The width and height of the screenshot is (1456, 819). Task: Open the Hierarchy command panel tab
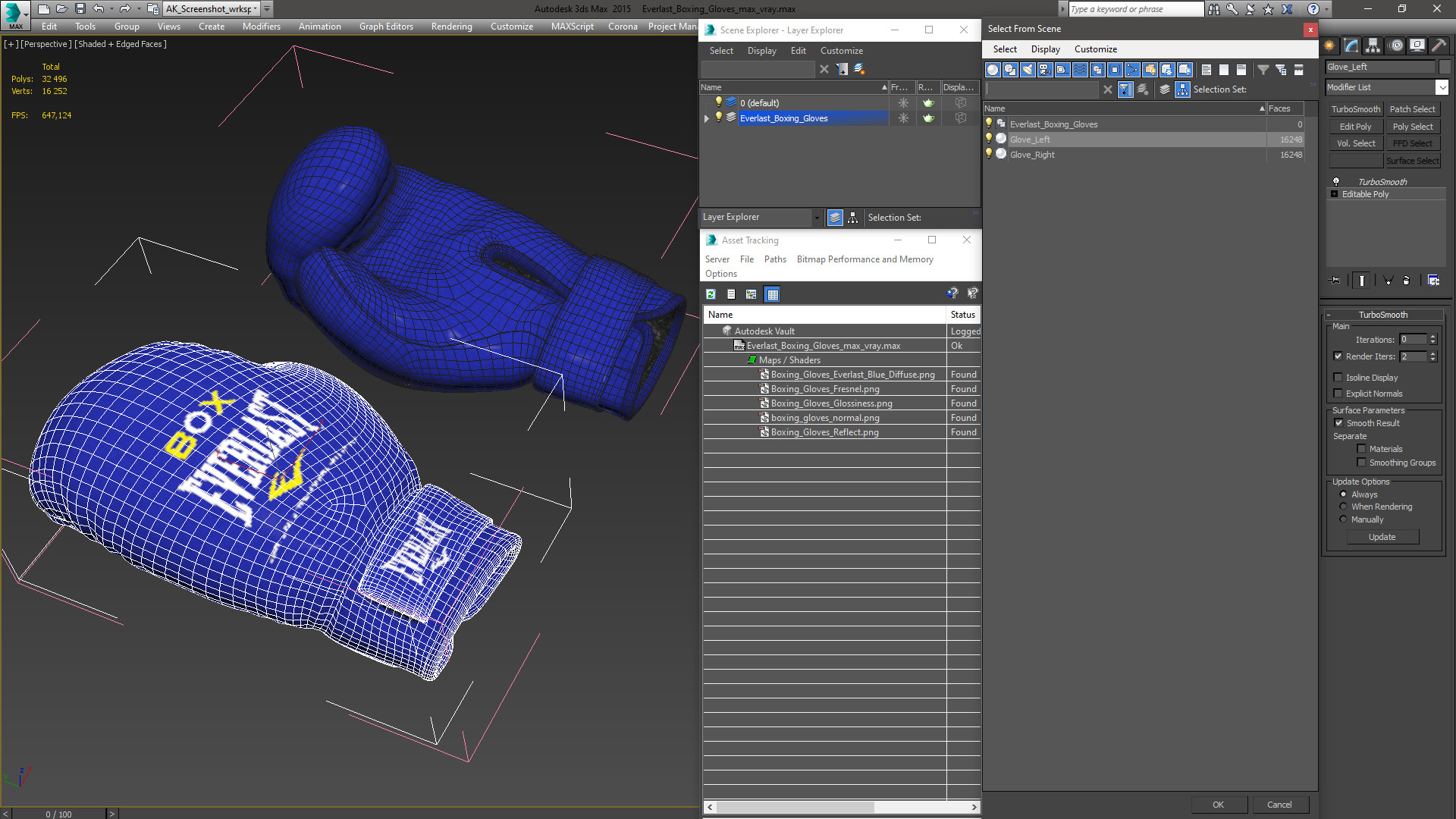(x=1373, y=45)
